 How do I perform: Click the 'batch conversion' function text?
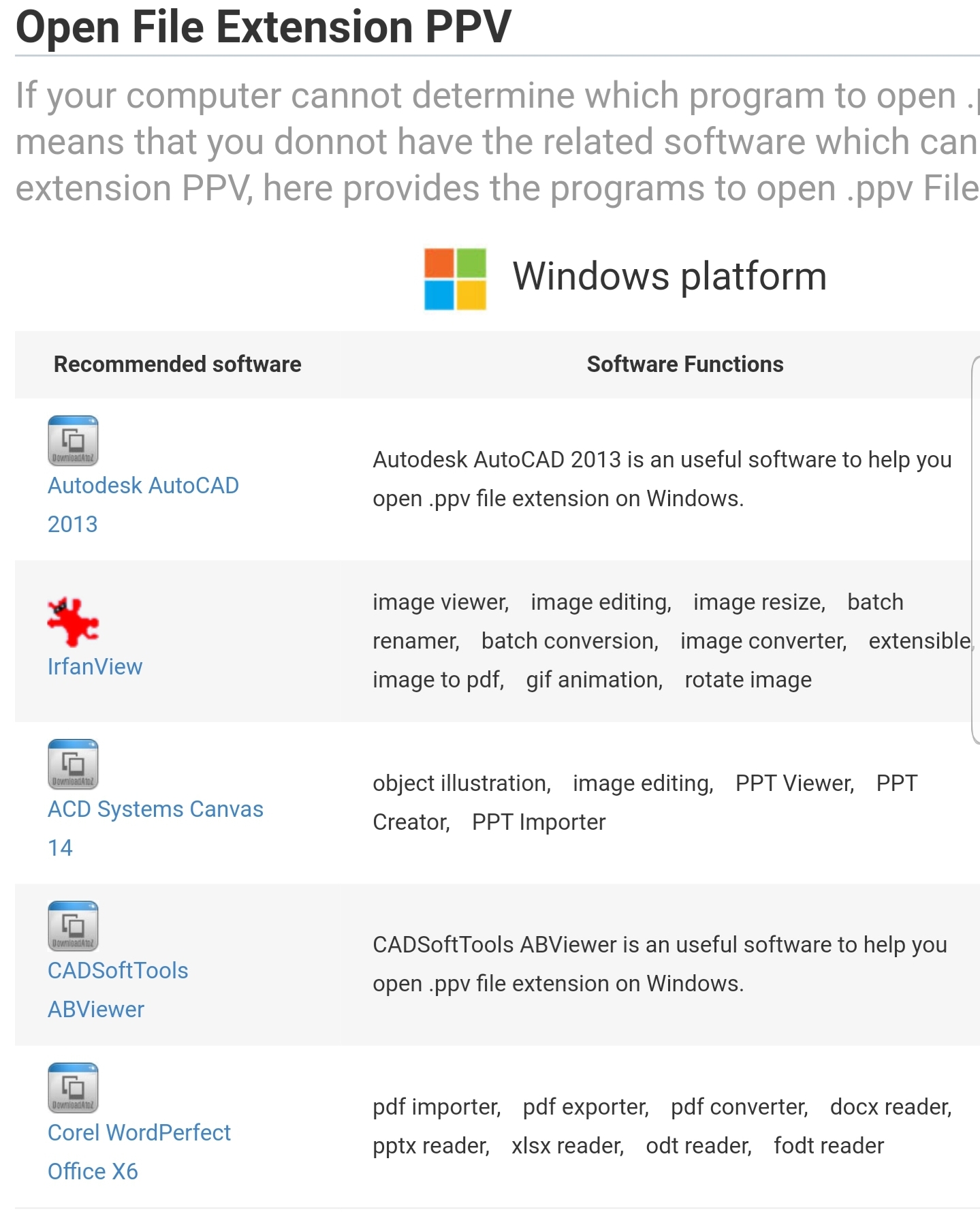coord(569,641)
